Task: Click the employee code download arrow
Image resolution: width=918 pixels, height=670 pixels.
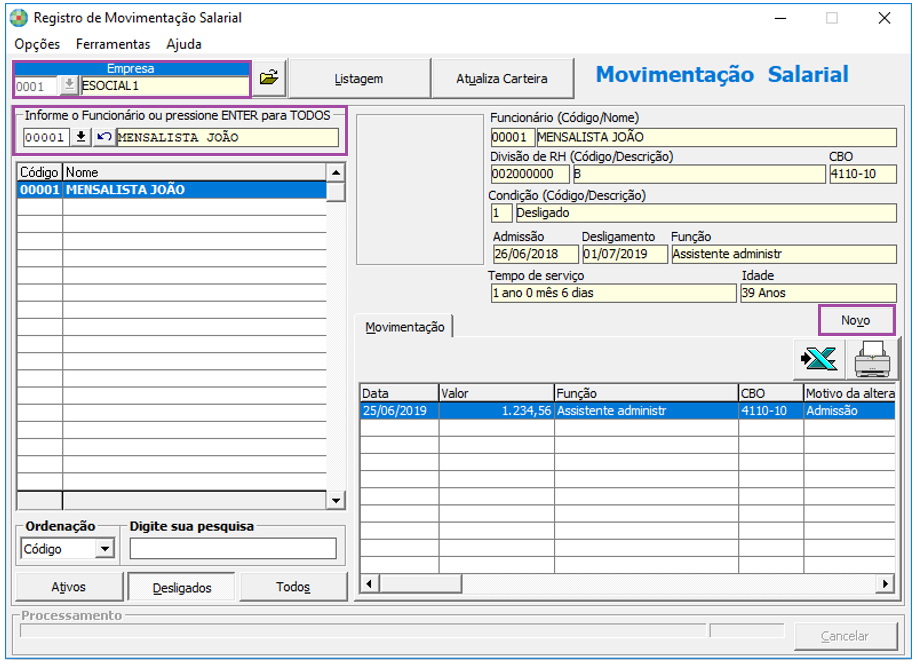Action: coord(81,137)
